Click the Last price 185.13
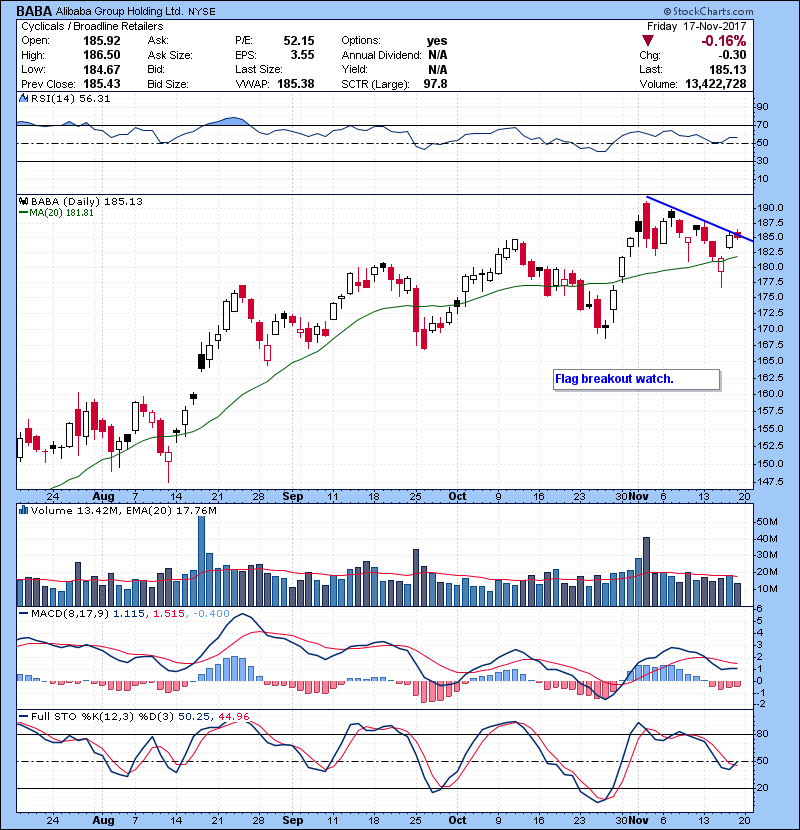The height and width of the screenshot is (830, 800). 727,70
